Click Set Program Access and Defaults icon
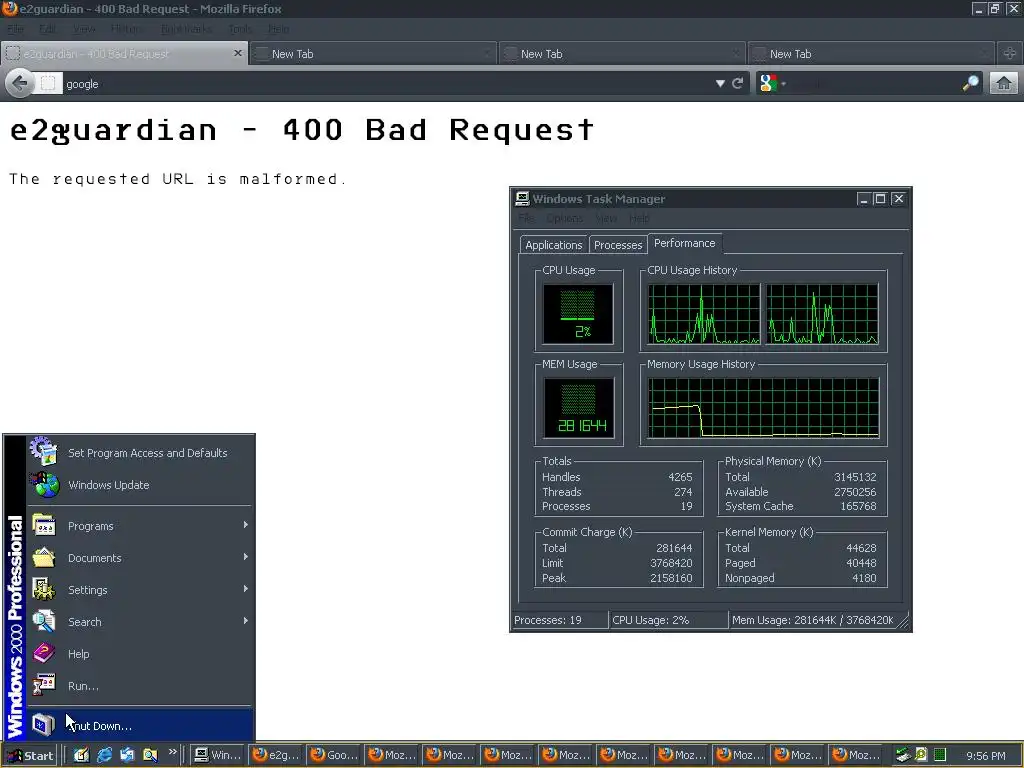 click(x=44, y=452)
